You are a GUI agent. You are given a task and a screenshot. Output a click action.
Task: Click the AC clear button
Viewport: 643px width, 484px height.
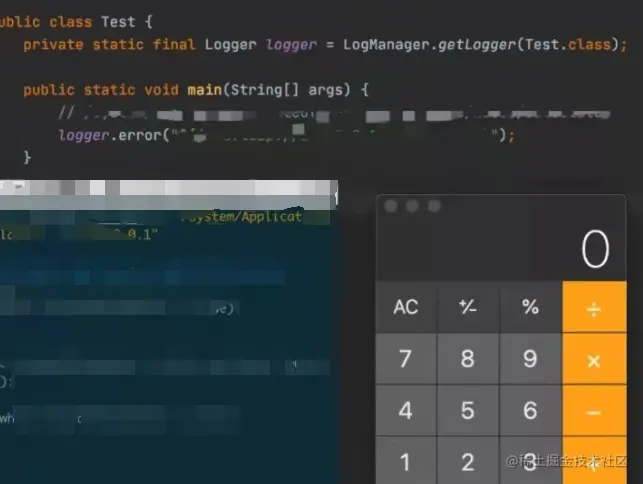pos(406,307)
